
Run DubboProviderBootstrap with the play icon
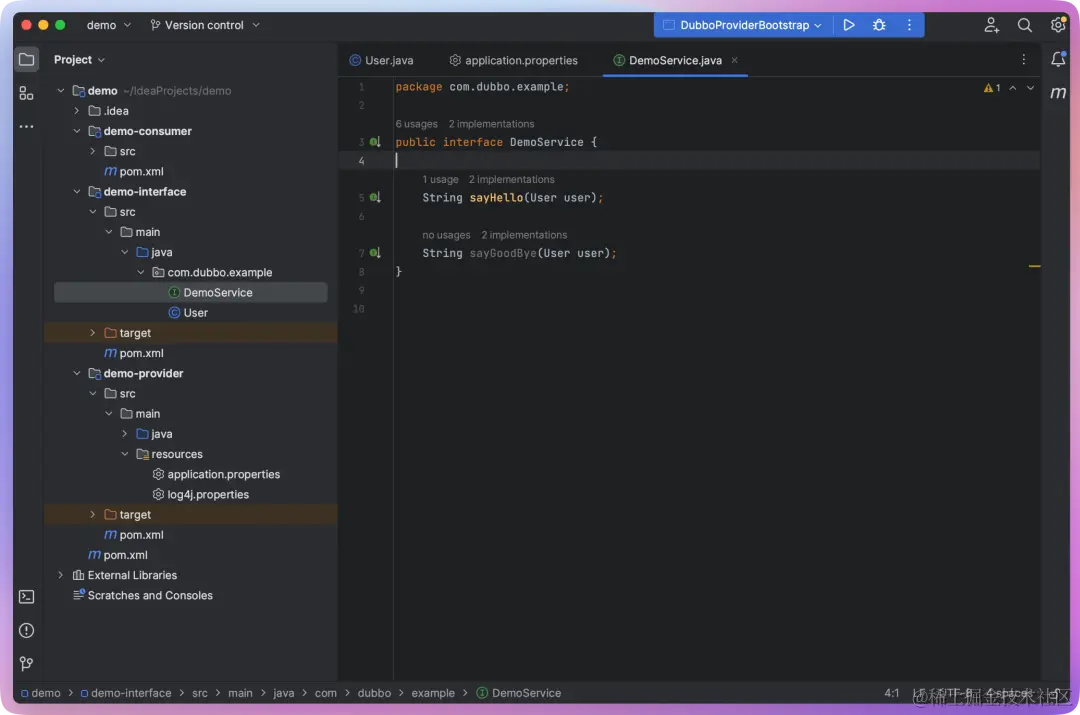849,25
